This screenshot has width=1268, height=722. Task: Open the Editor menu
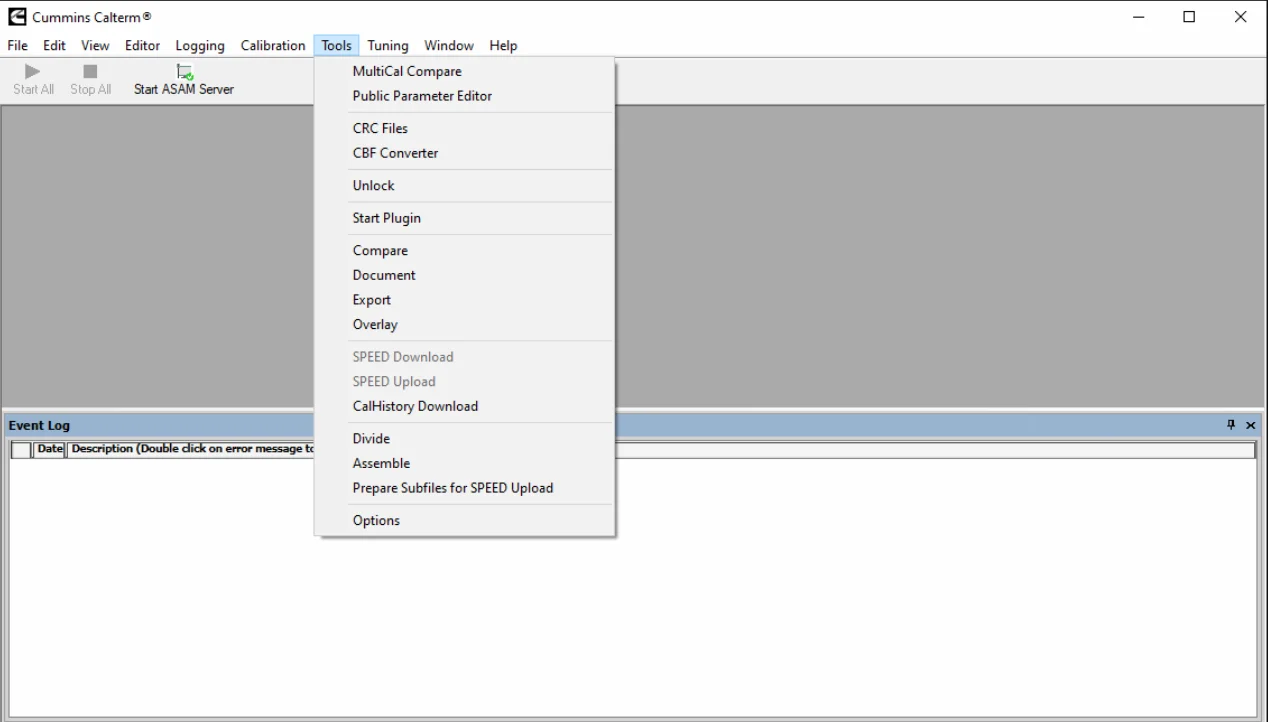[142, 45]
